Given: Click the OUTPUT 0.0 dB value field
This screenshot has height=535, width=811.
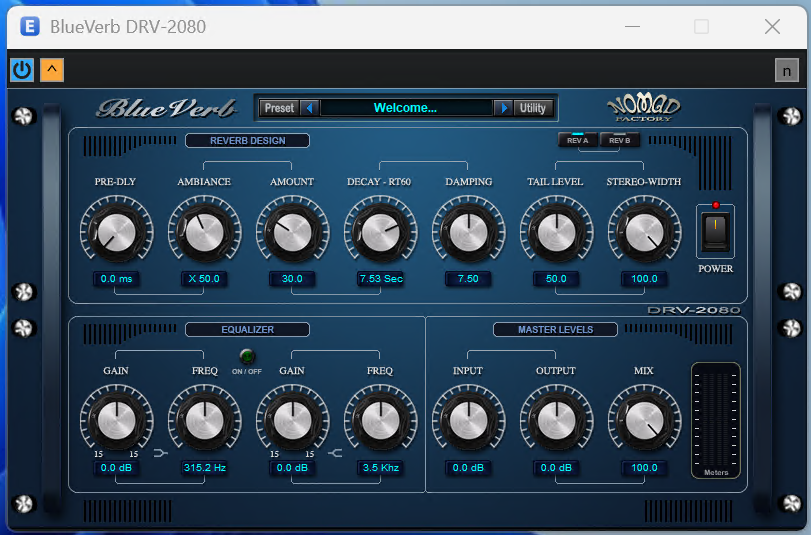Looking at the screenshot, I should click(x=557, y=468).
